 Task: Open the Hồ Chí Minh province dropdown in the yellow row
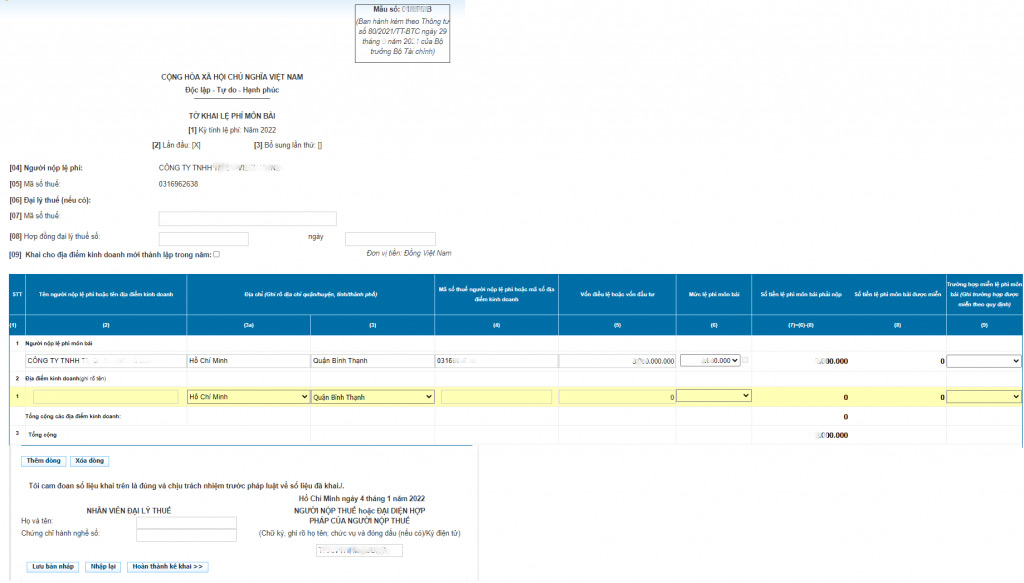248,397
